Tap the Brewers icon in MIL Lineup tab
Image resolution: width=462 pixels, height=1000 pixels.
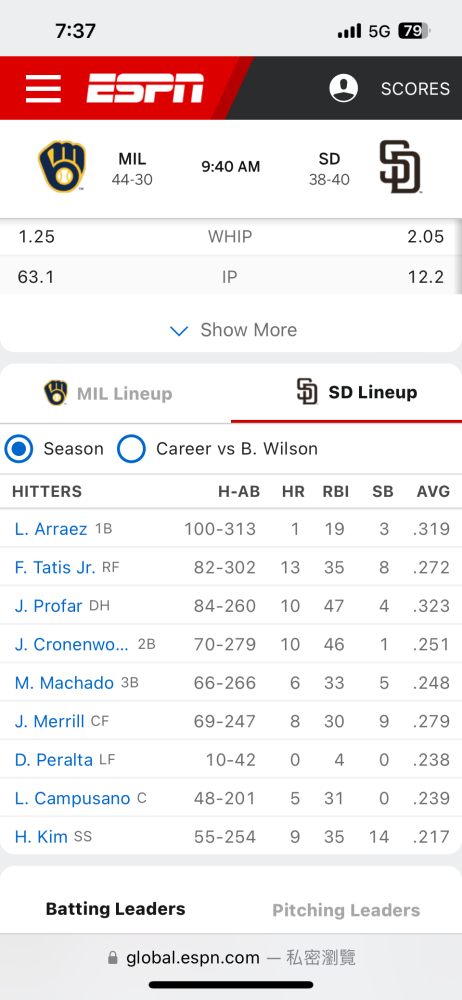coord(56,393)
